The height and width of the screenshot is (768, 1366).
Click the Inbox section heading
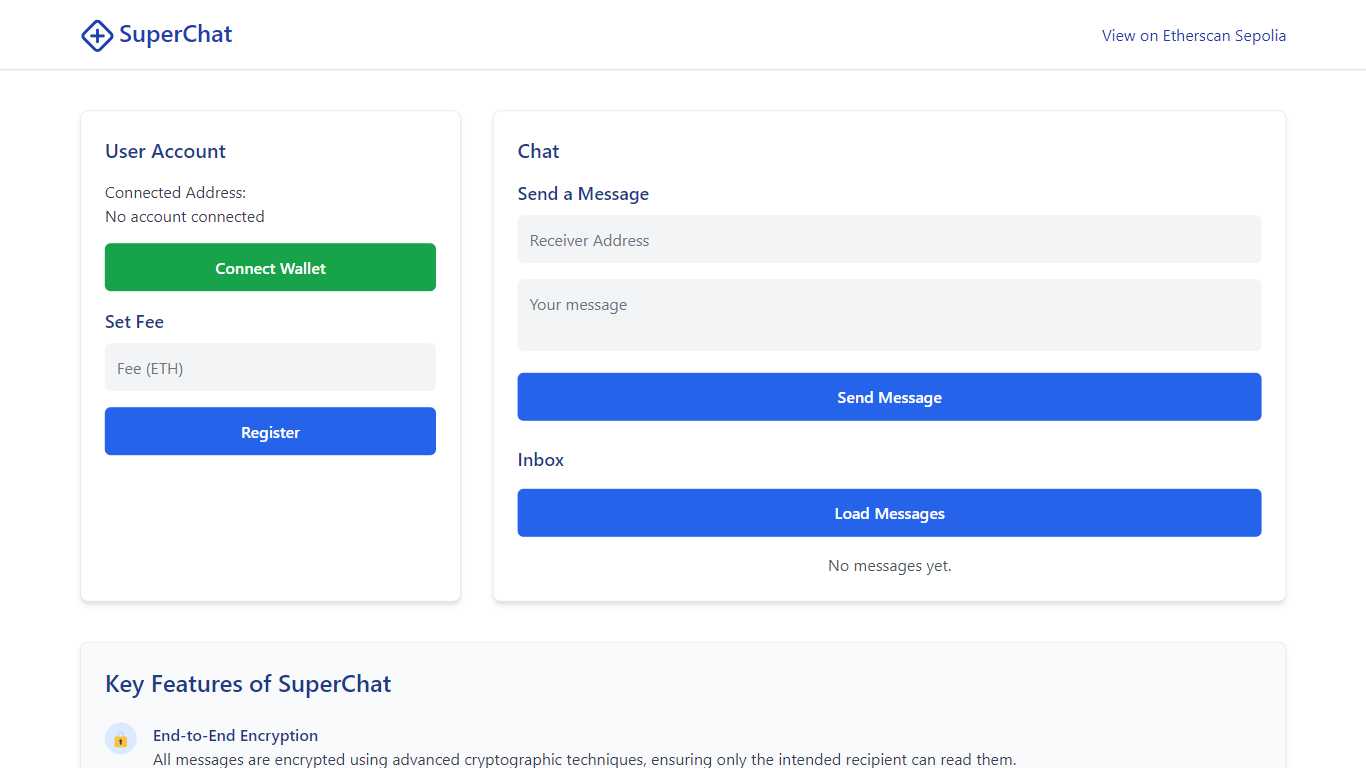tap(541, 460)
